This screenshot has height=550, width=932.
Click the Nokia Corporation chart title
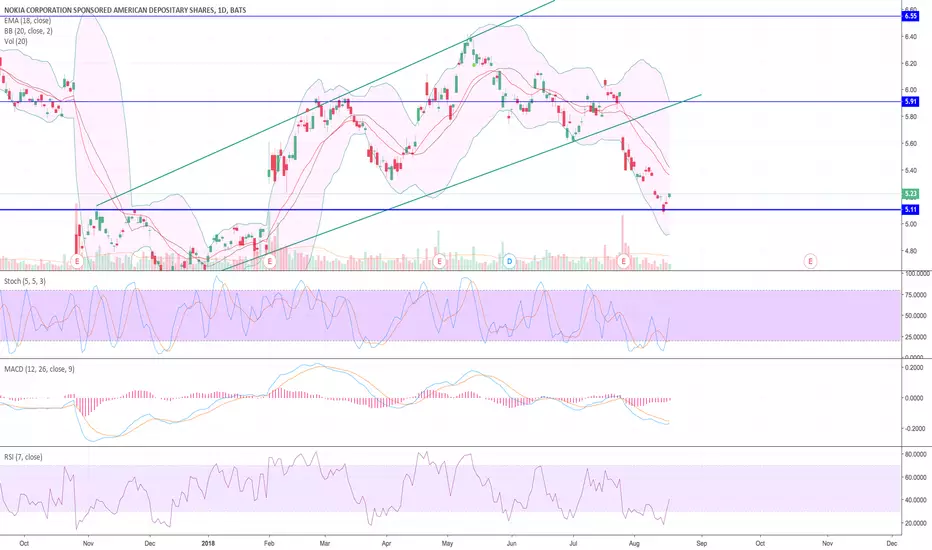coord(125,10)
